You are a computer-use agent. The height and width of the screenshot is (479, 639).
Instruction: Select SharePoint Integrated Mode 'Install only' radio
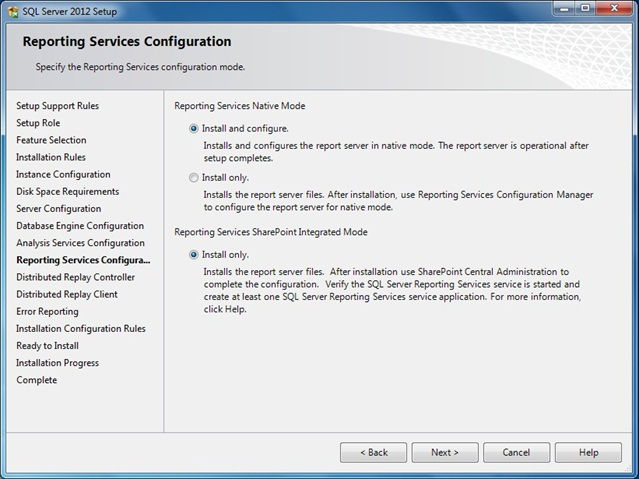194,255
